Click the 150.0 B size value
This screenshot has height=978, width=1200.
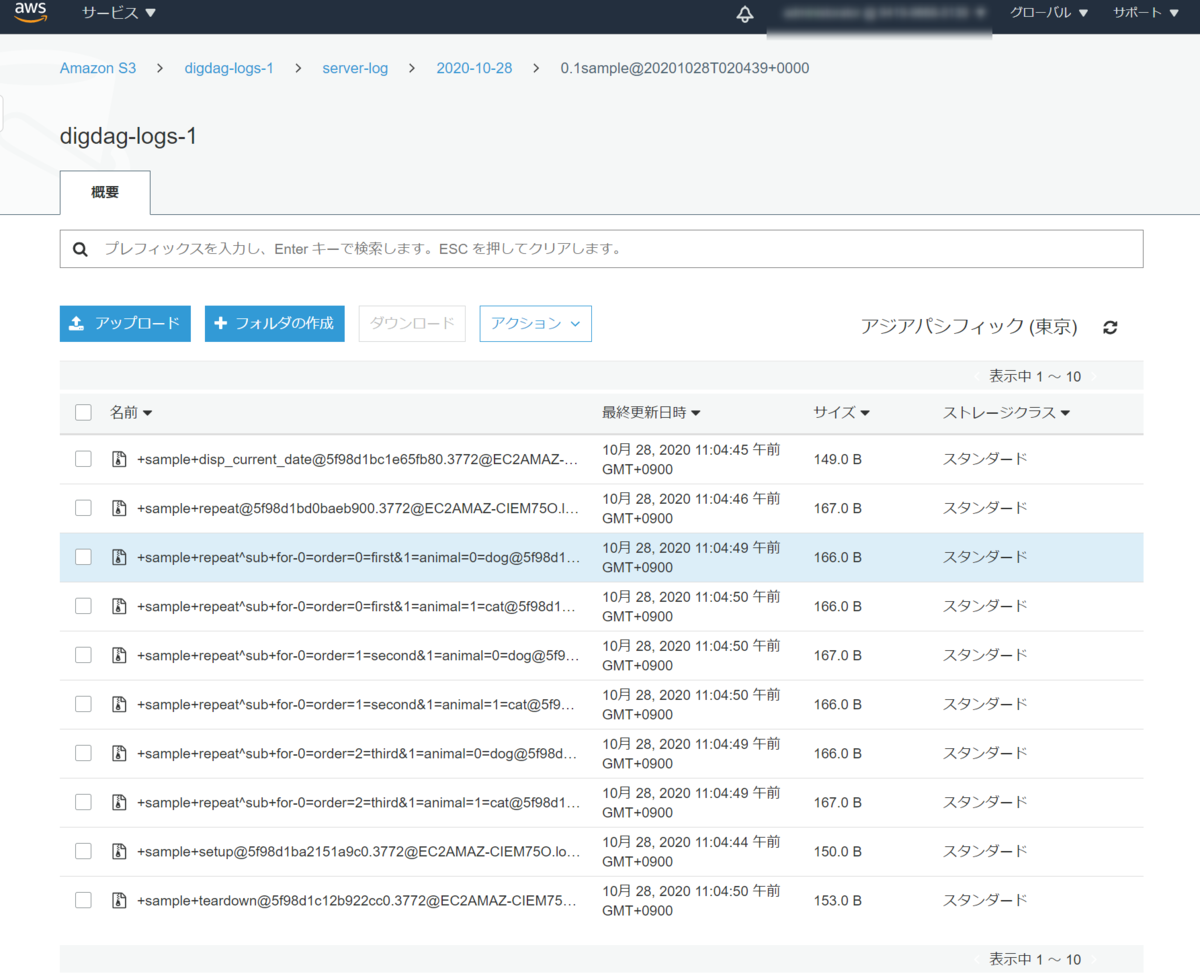838,851
